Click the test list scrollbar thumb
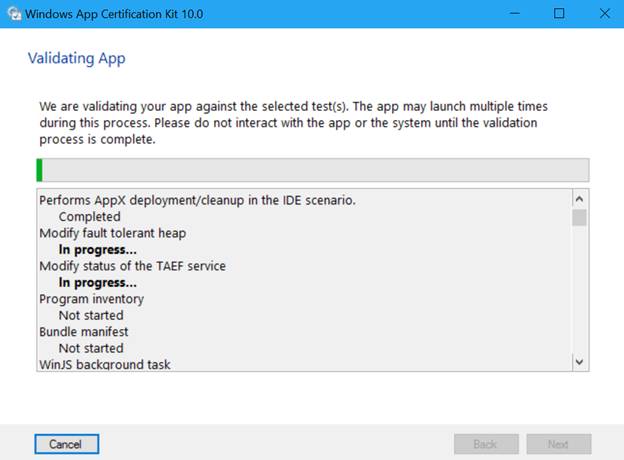 [579, 218]
